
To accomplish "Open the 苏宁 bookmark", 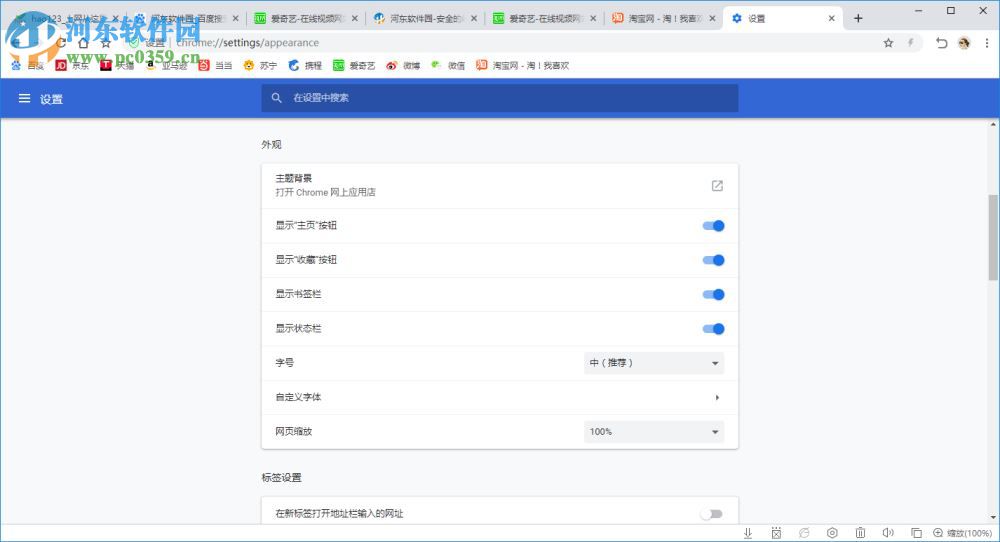I will click(x=260, y=65).
